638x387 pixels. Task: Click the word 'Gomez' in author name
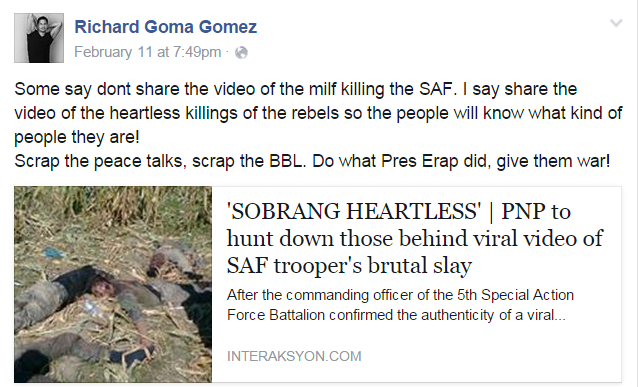(x=228, y=27)
